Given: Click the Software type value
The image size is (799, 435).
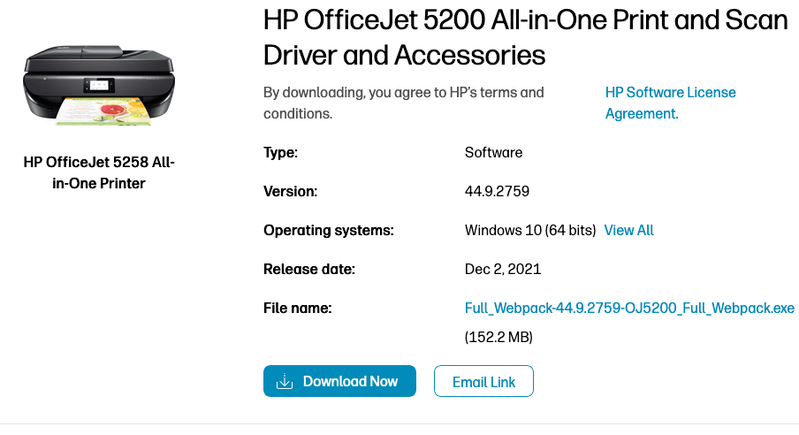Looking at the screenshot, I should tap(493, 153).
